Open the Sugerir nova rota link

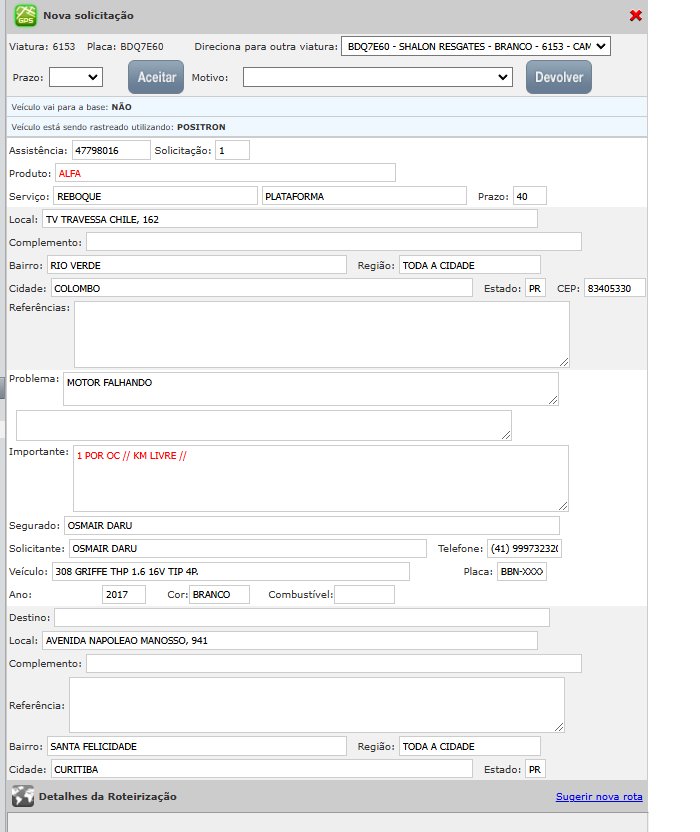(599, 796)
